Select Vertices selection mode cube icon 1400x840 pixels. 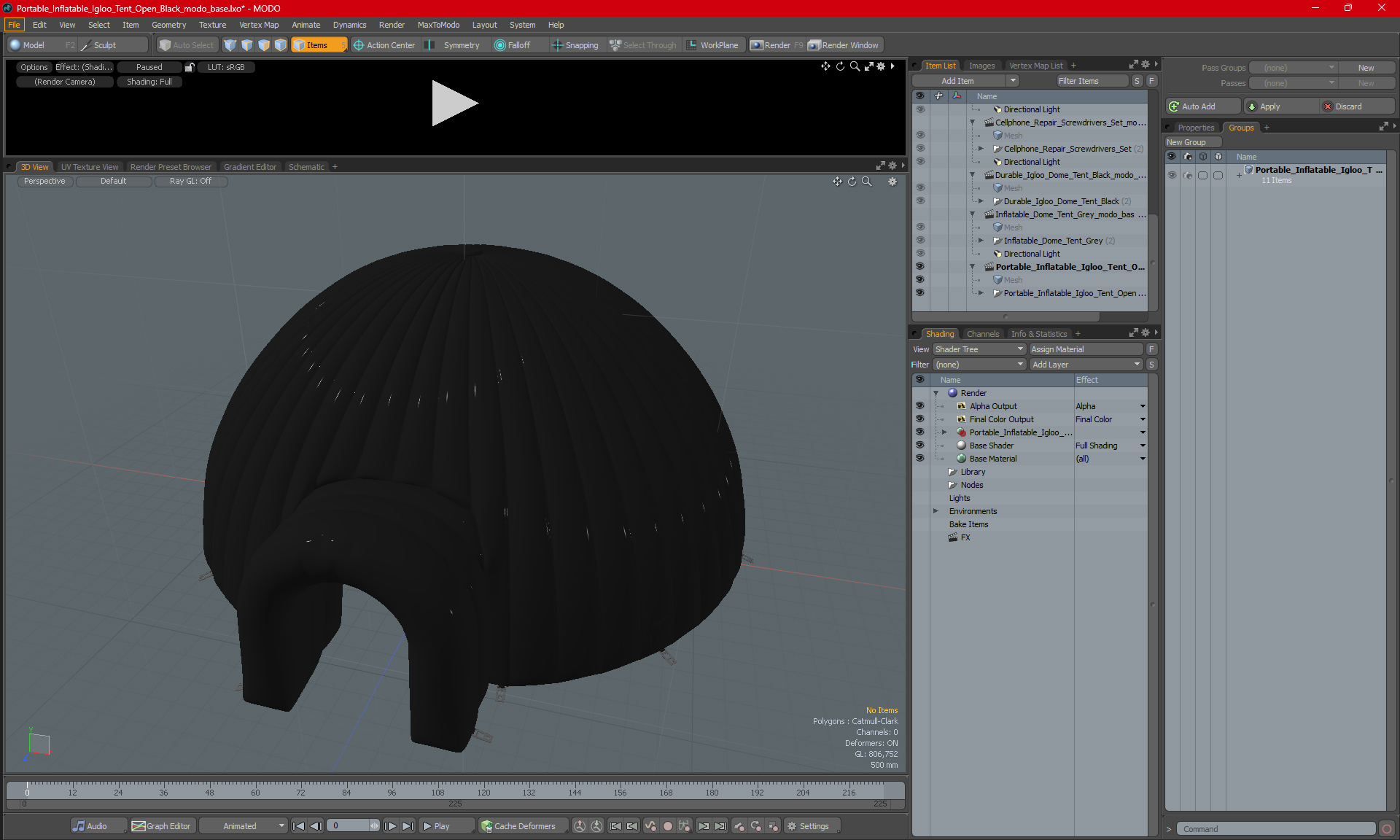coord(230,45)
